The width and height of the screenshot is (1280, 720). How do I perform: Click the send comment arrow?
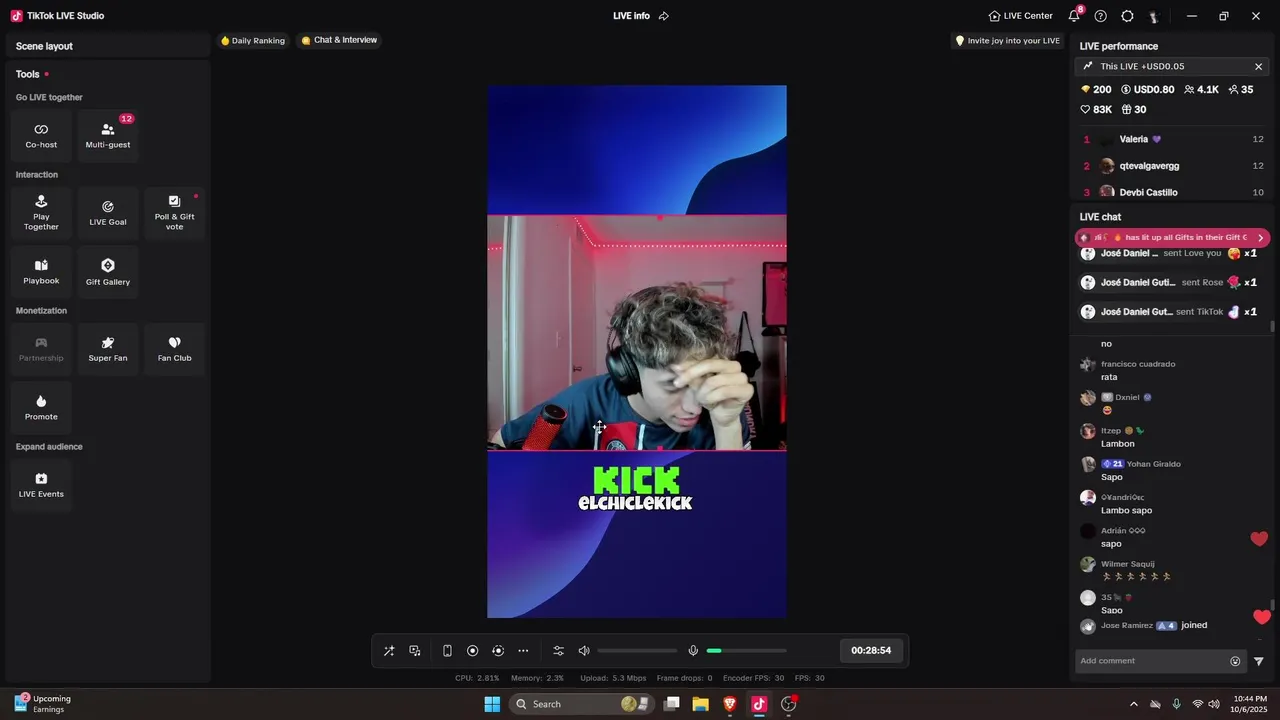click(1259, 661)
